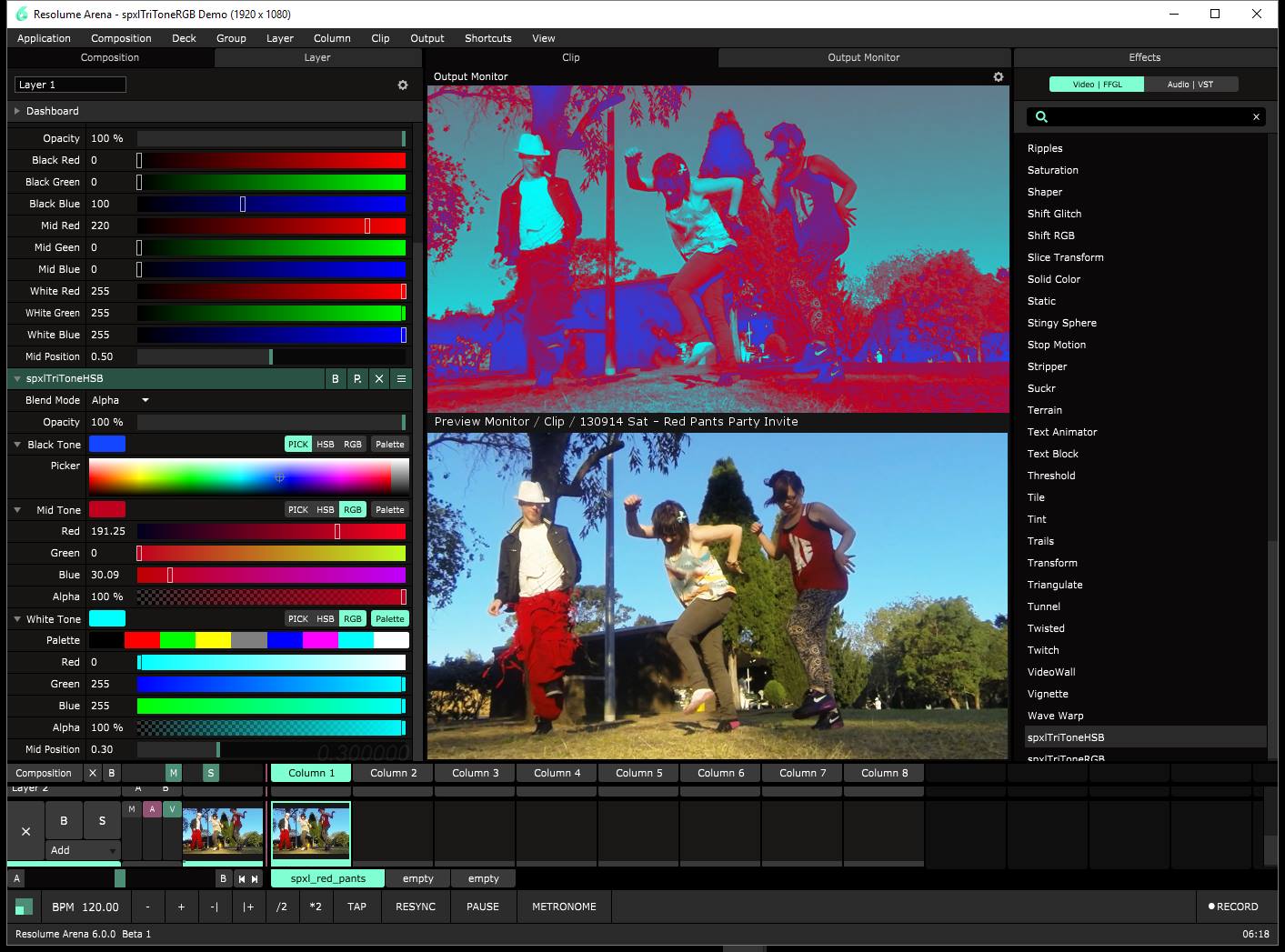This screenshot has height=952, width=1285.
Task: Click the bypass B button on spxlTriToneHSB
Action: 336,378
